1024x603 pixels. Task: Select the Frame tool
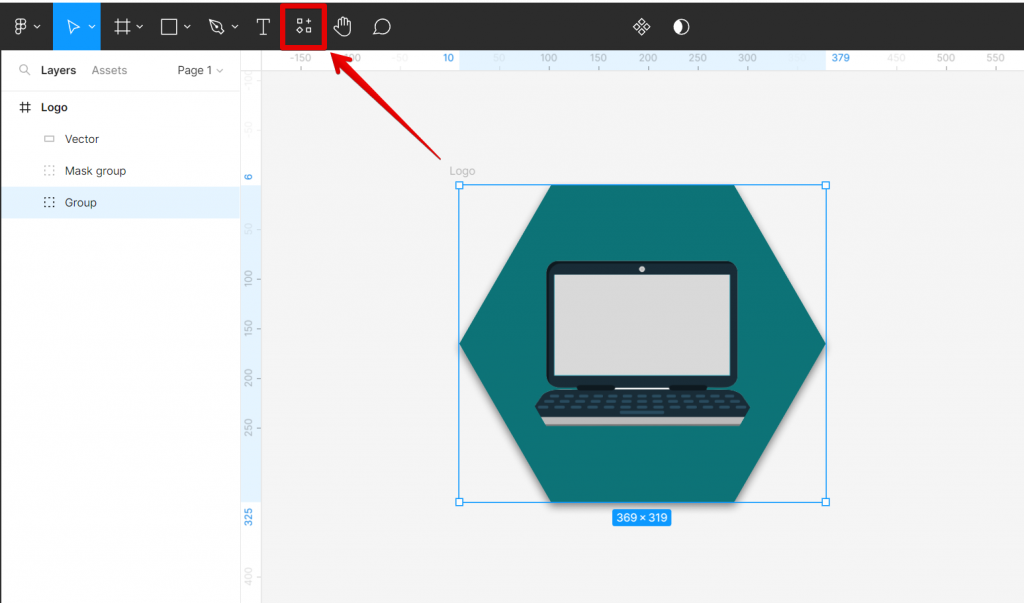[121, 26]
